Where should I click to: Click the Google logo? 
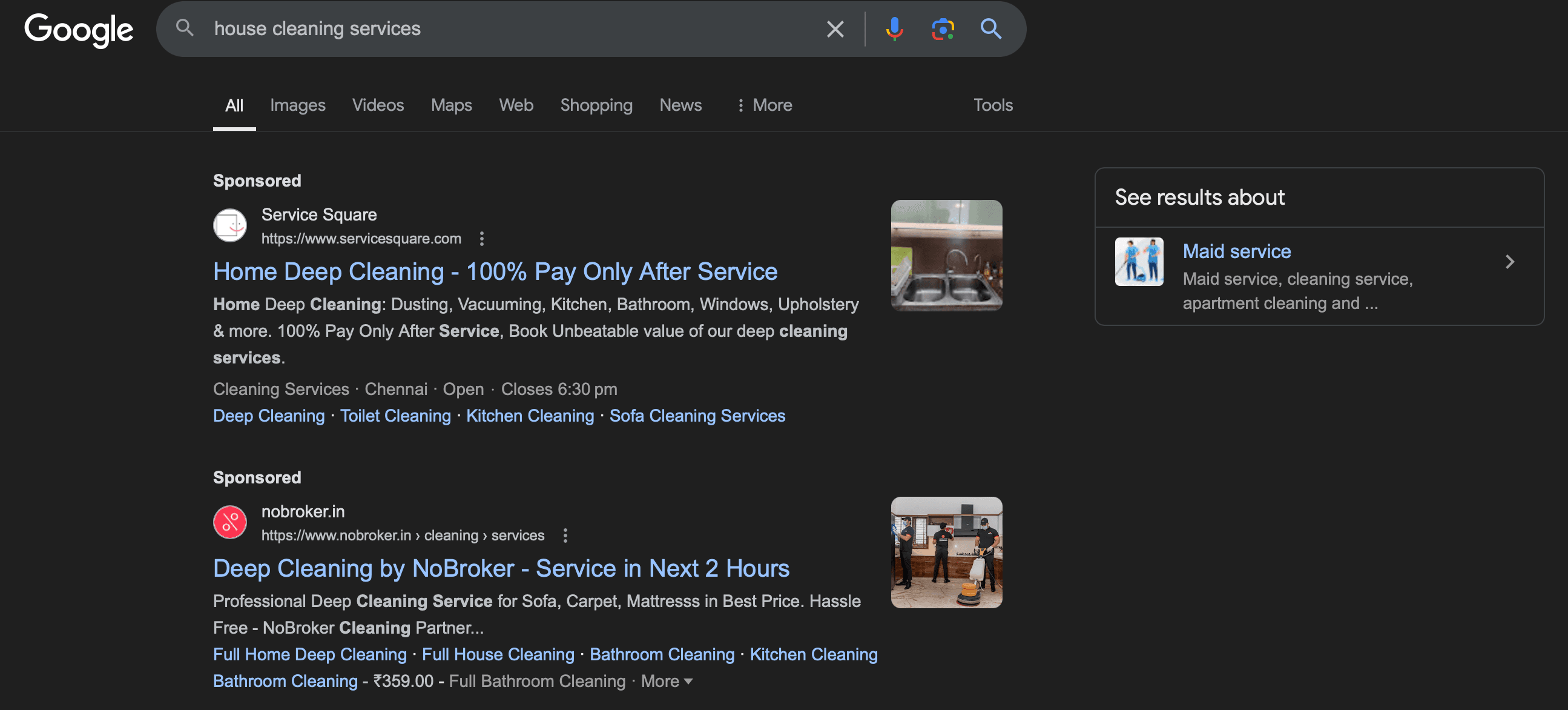click(79, 29)
